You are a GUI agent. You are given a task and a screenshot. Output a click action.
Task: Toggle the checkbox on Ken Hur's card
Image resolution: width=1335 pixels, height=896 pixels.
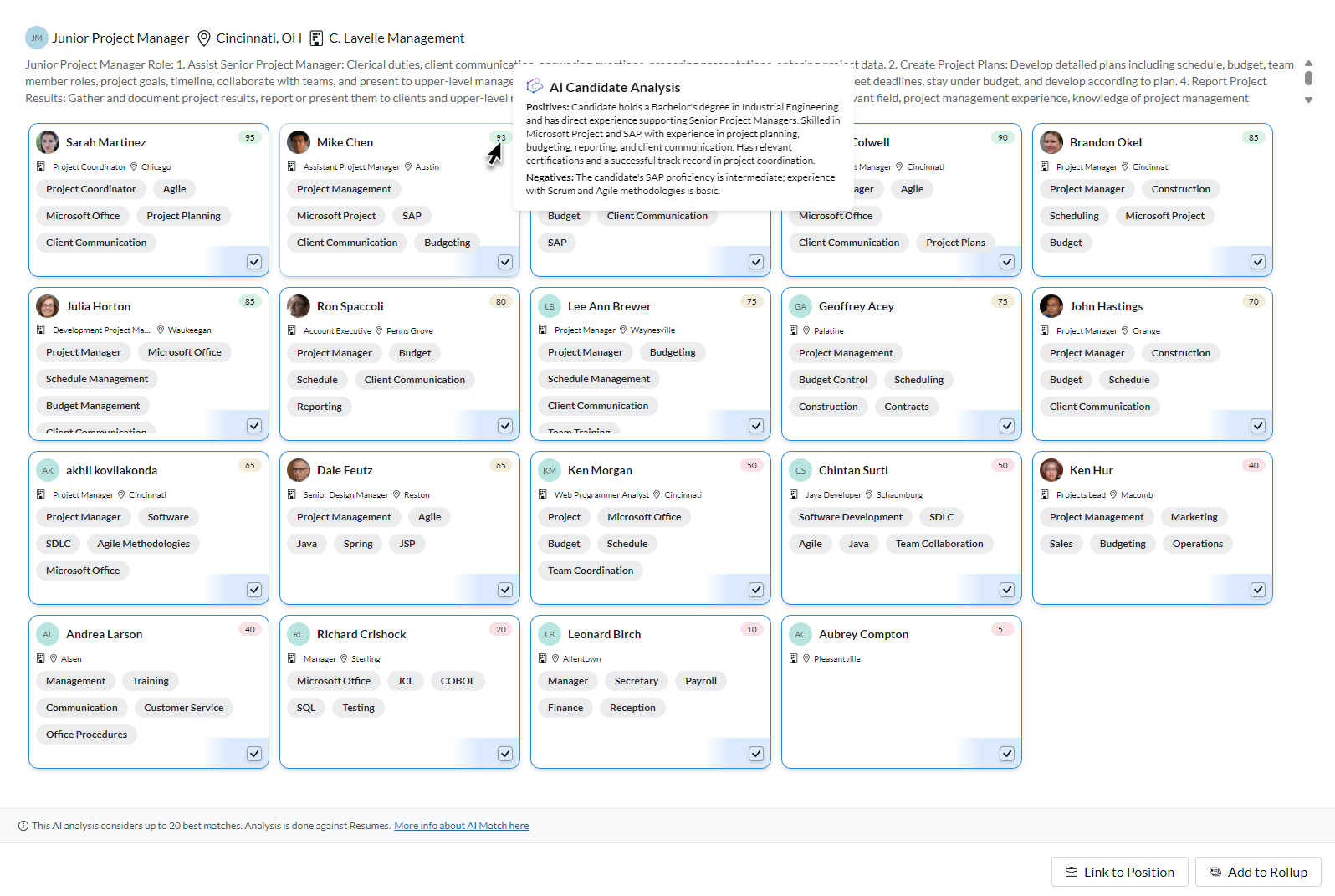(1258, 590)
